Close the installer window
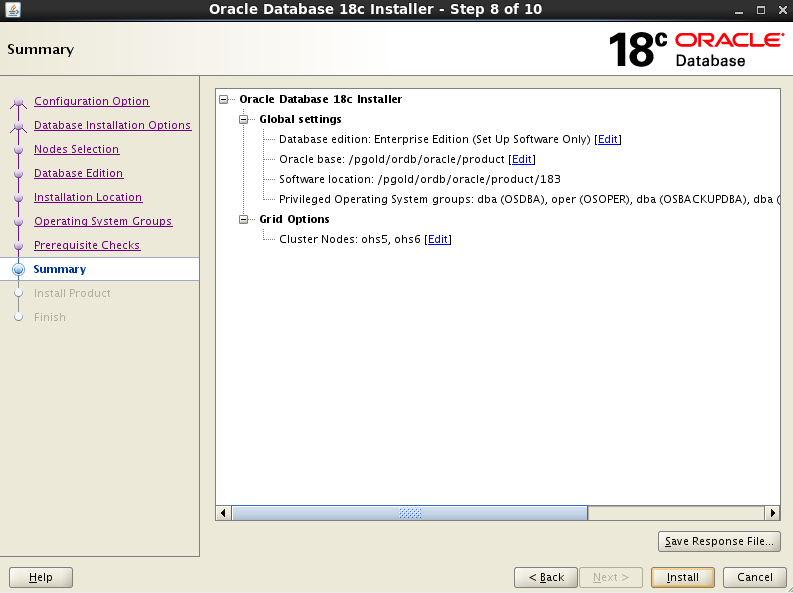Image resolution: width=793 pixels, height=593 pixels. tap(782, 10)
